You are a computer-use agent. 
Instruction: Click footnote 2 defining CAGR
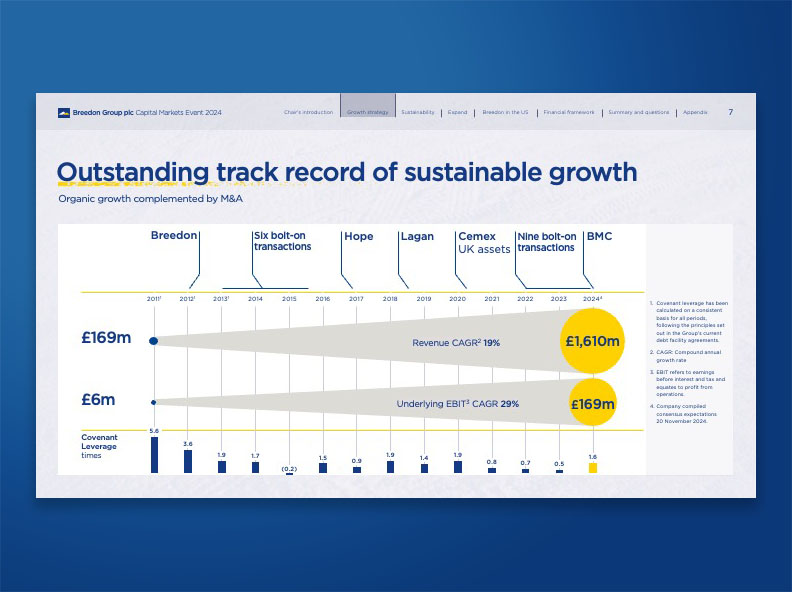pos(686,356)
